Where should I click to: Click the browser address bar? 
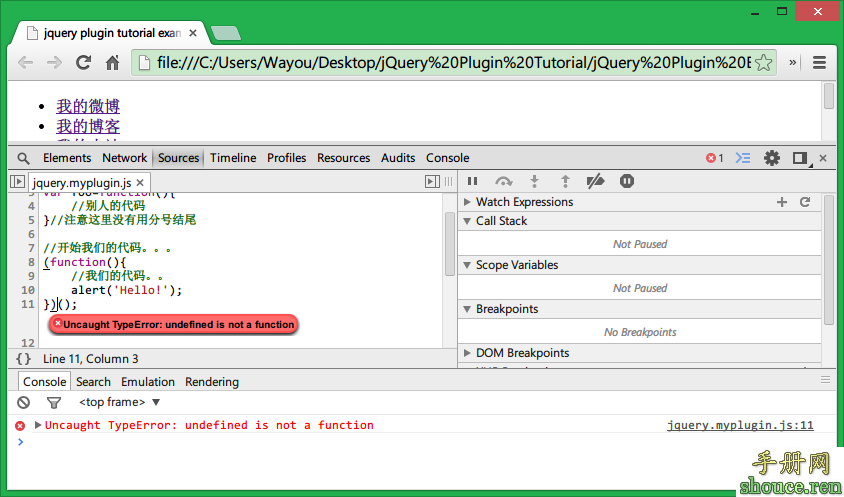(450, 62)
